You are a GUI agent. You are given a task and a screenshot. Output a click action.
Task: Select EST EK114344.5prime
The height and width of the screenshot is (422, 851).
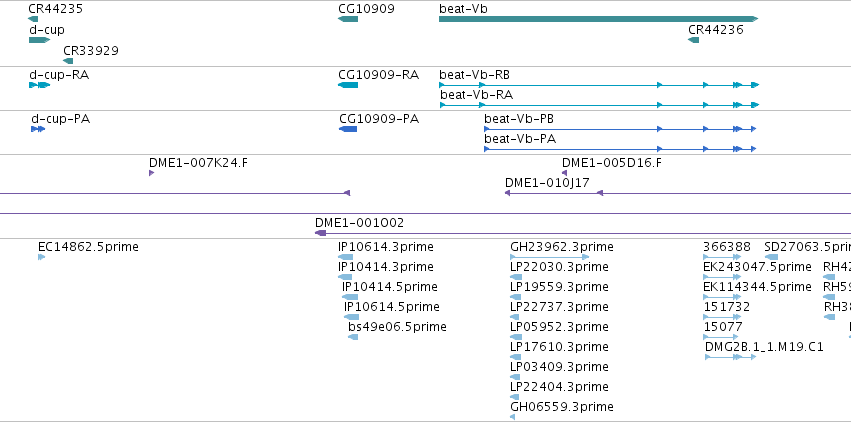(722, 297)
